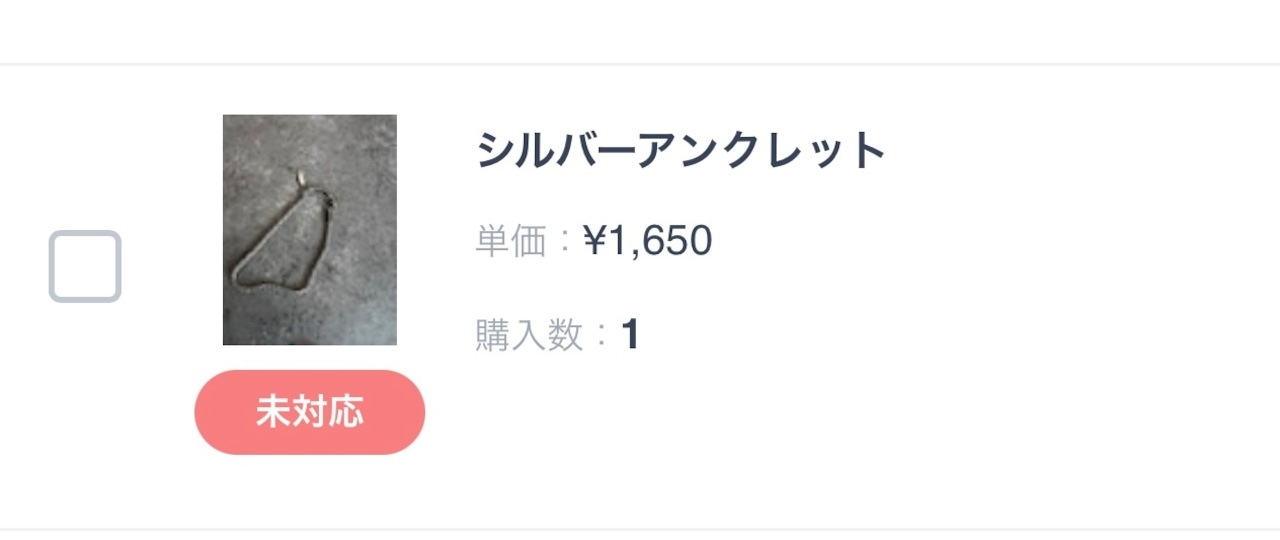Change the red 未対応 order status
The image size is (1280, 540).
[x=310, y=412]
